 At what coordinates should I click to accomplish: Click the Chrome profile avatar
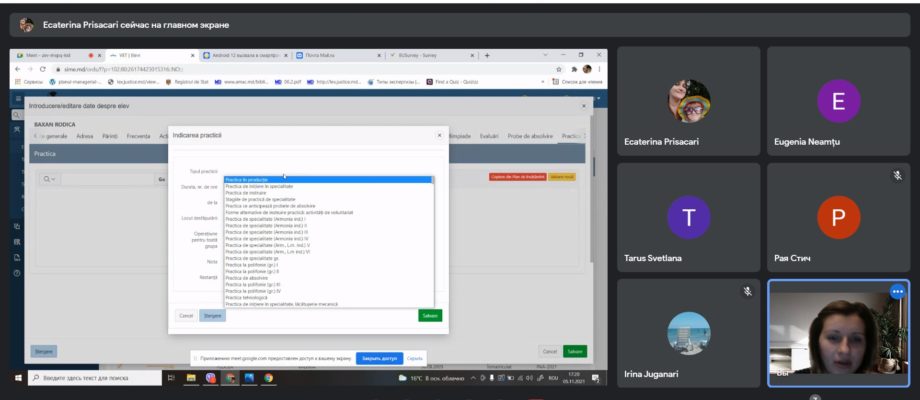click(x=586, y=69)
